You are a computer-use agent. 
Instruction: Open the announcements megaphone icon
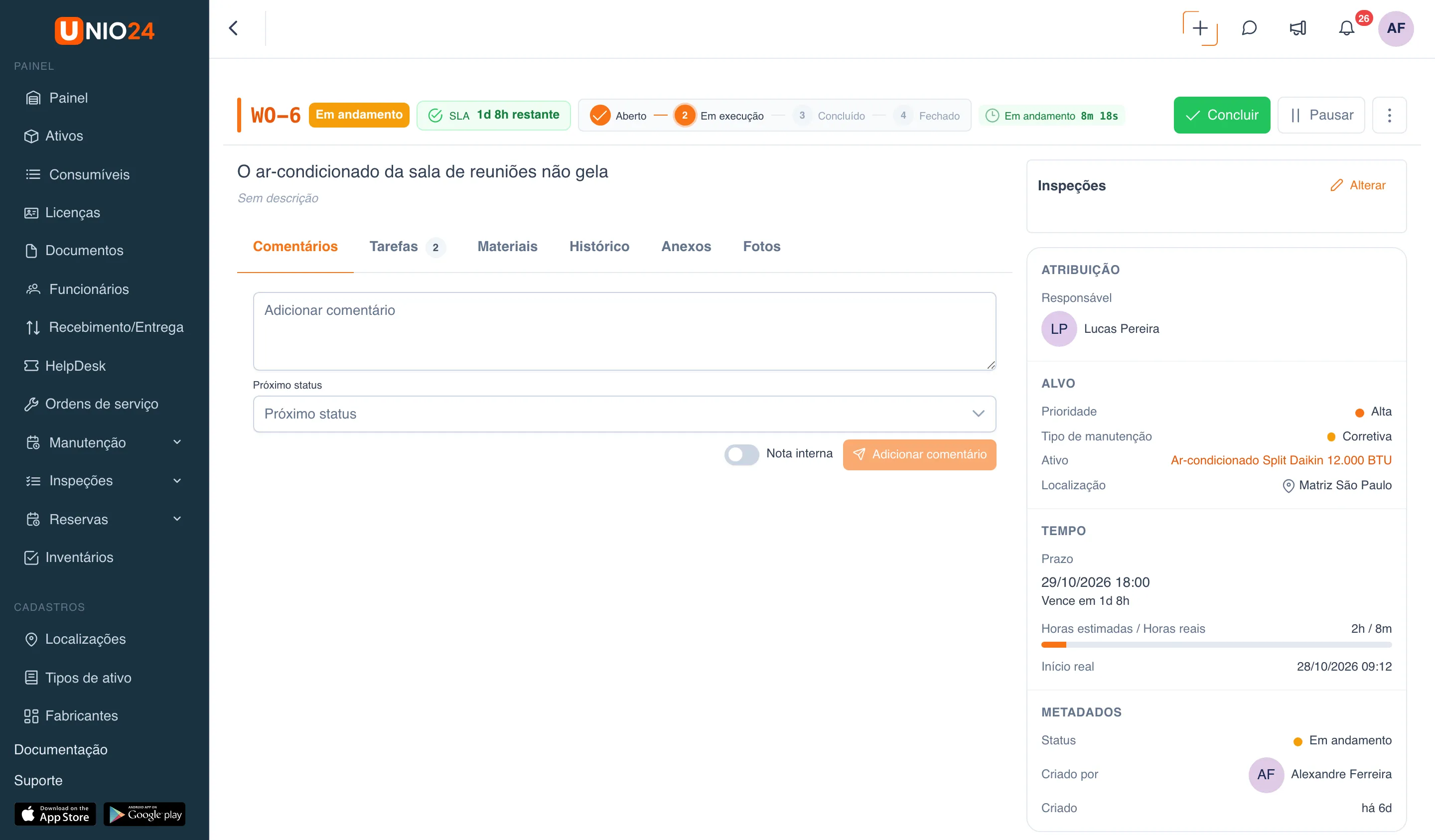[1298, 28]
